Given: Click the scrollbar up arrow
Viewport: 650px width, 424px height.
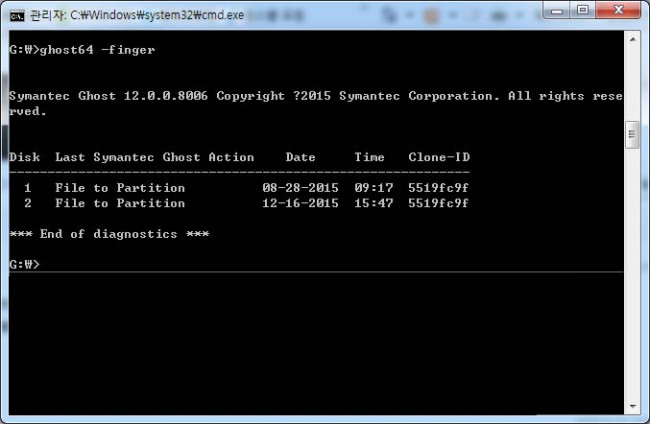Looking at the screenshot, I should [x=631, y=39].
